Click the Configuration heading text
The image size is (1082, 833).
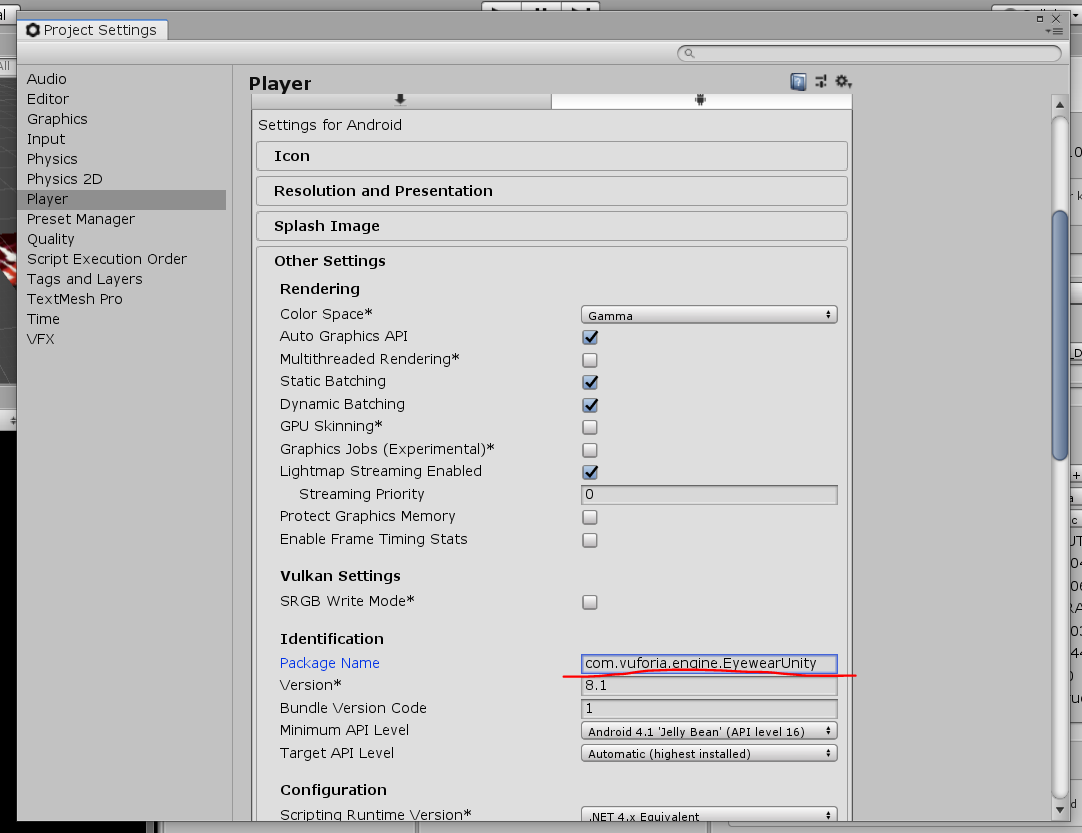point(333,790)
